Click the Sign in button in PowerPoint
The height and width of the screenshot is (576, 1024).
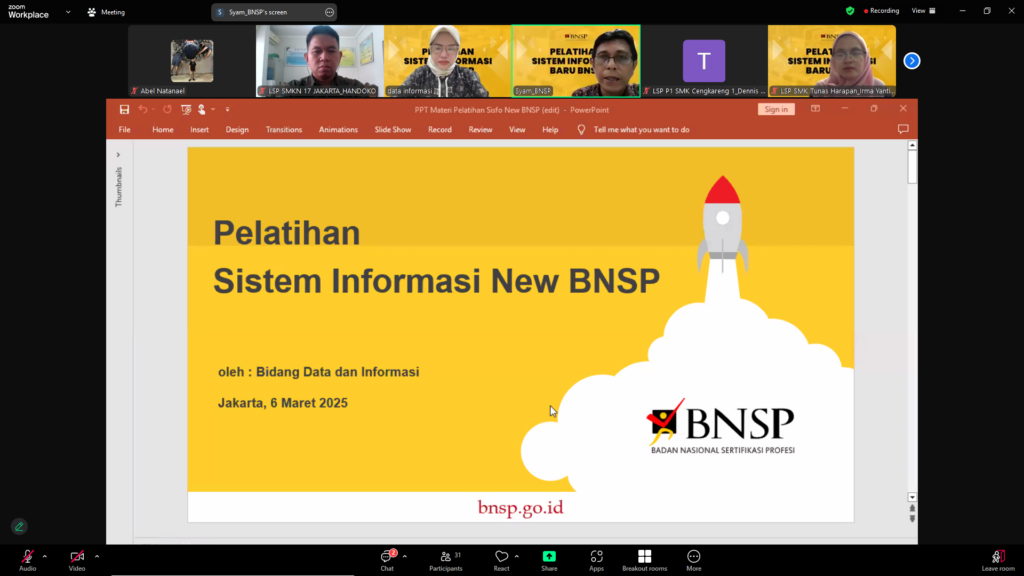[x=775, y=109]
